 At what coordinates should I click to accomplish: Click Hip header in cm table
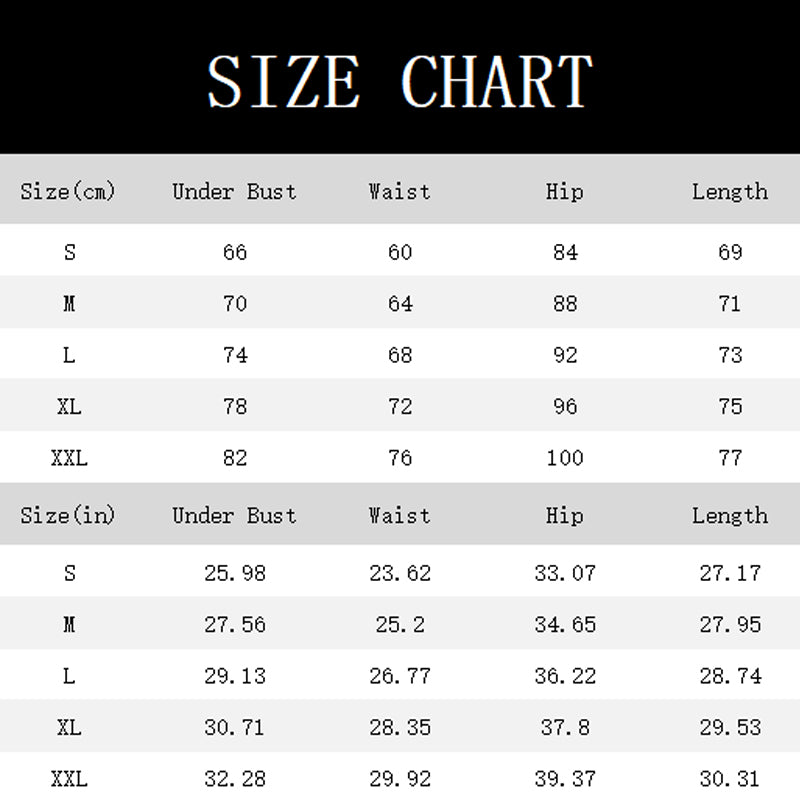pyautogui.click(x=565, y=191)
